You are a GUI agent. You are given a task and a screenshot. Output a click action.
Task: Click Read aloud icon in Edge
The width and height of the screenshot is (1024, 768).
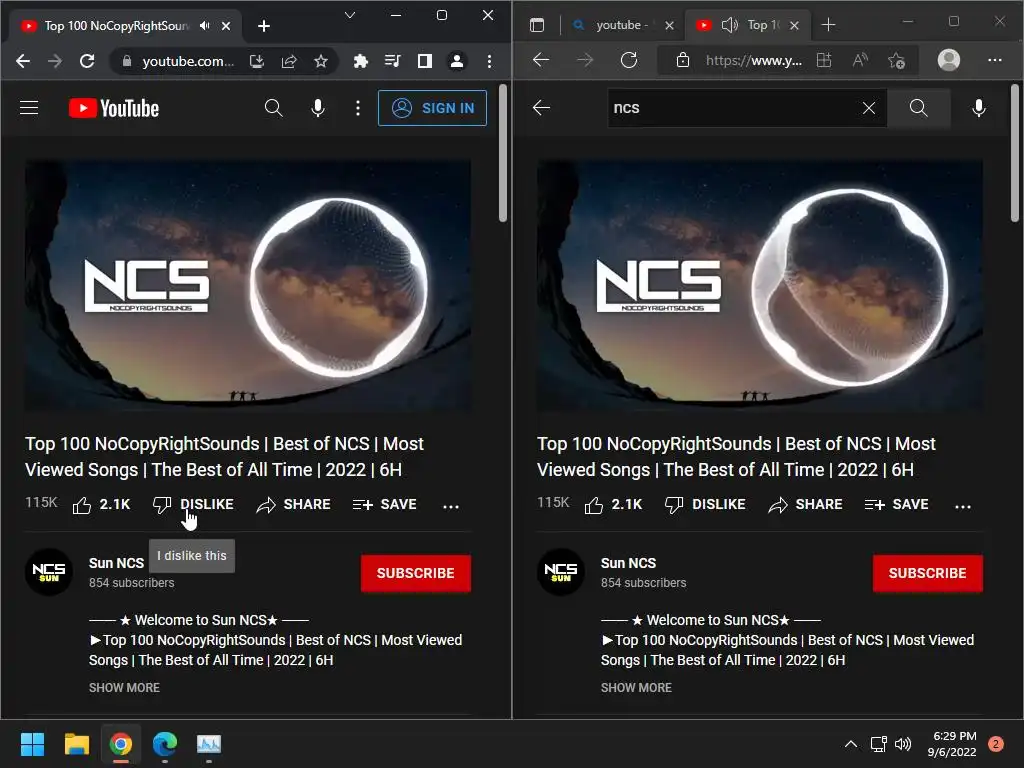coord(860,61)
